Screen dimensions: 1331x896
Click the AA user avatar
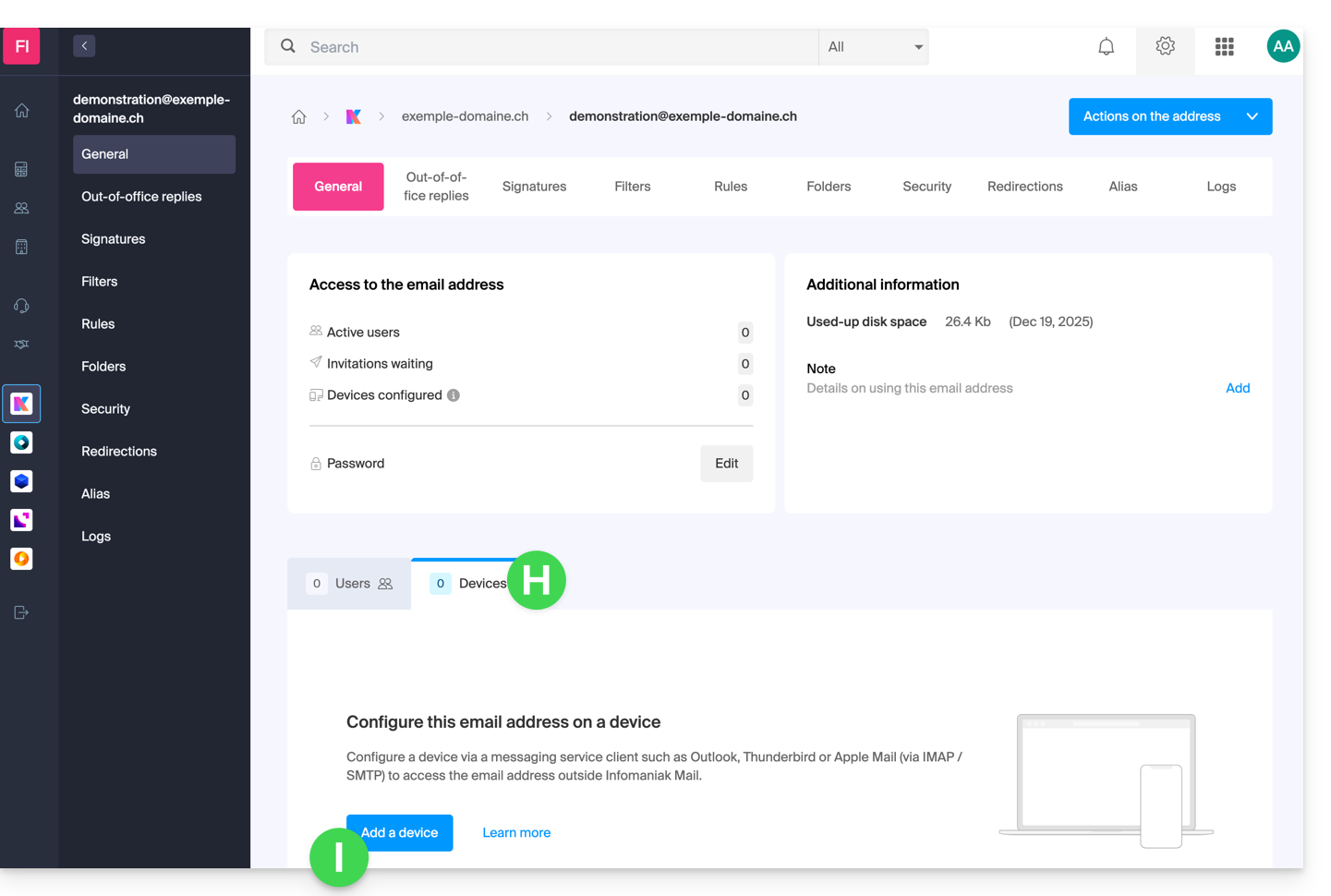(x=1282, y=46)
